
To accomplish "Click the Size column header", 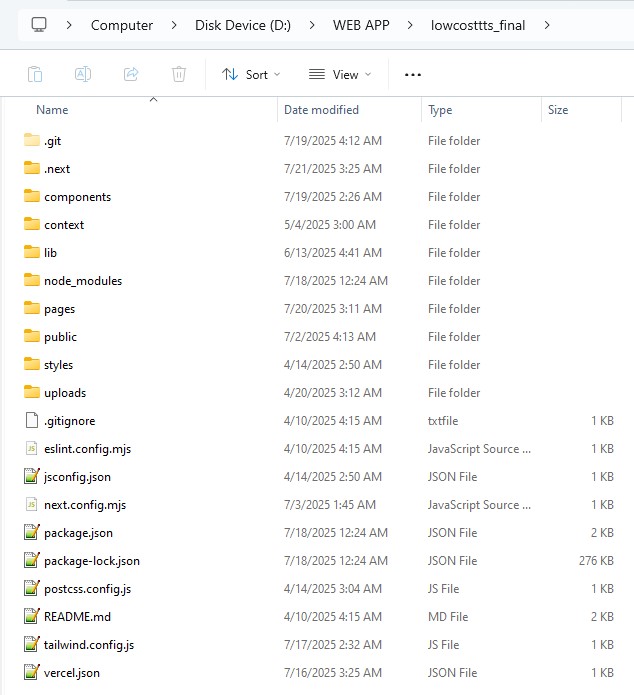I will (558, 110).
